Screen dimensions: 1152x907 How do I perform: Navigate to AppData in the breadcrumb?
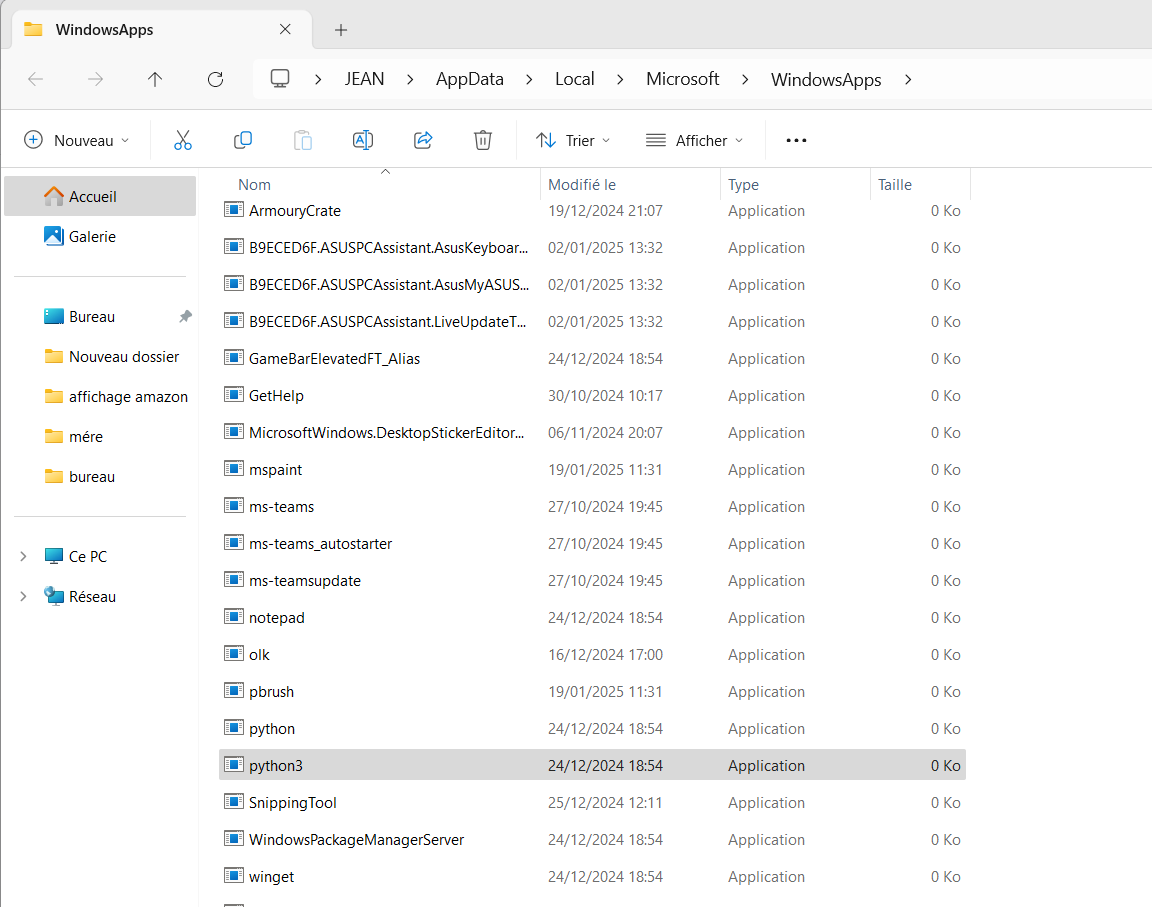[x=469, y=79]
